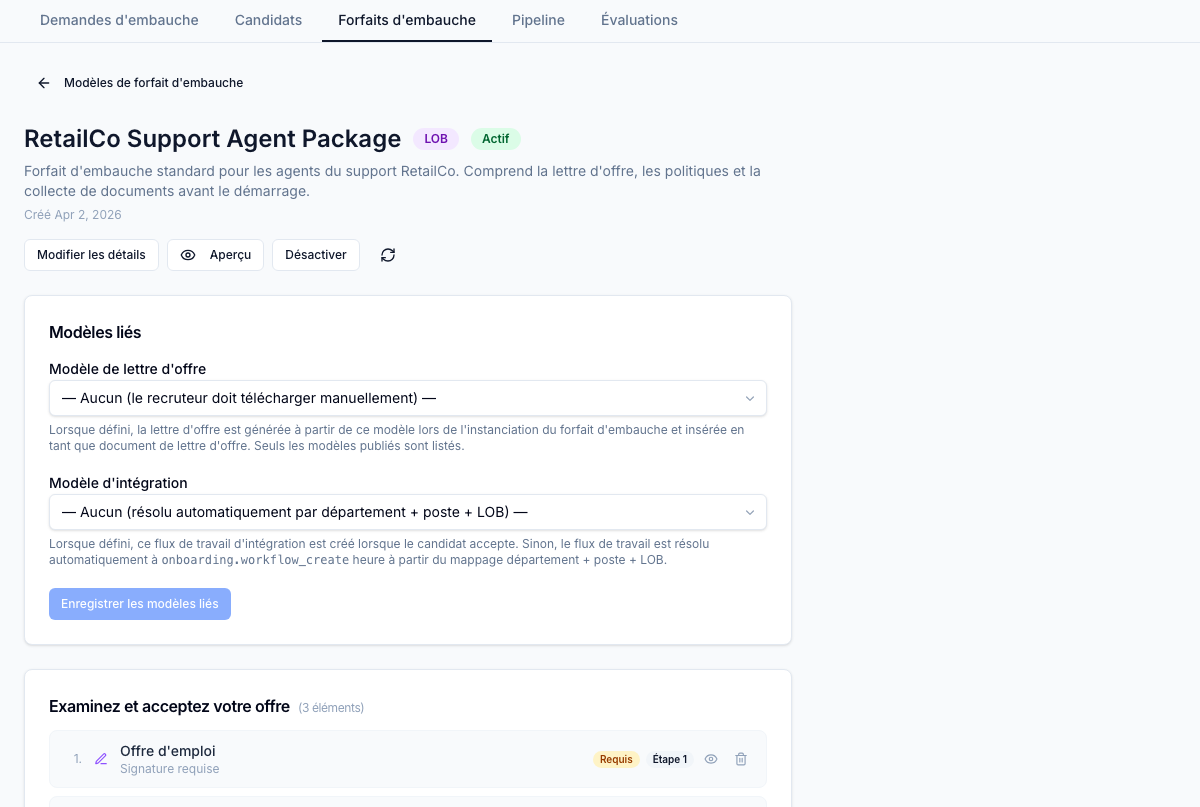Click the RetailCo Support Agent Package title
The image size is (1200, 807).
pos(212,139)
